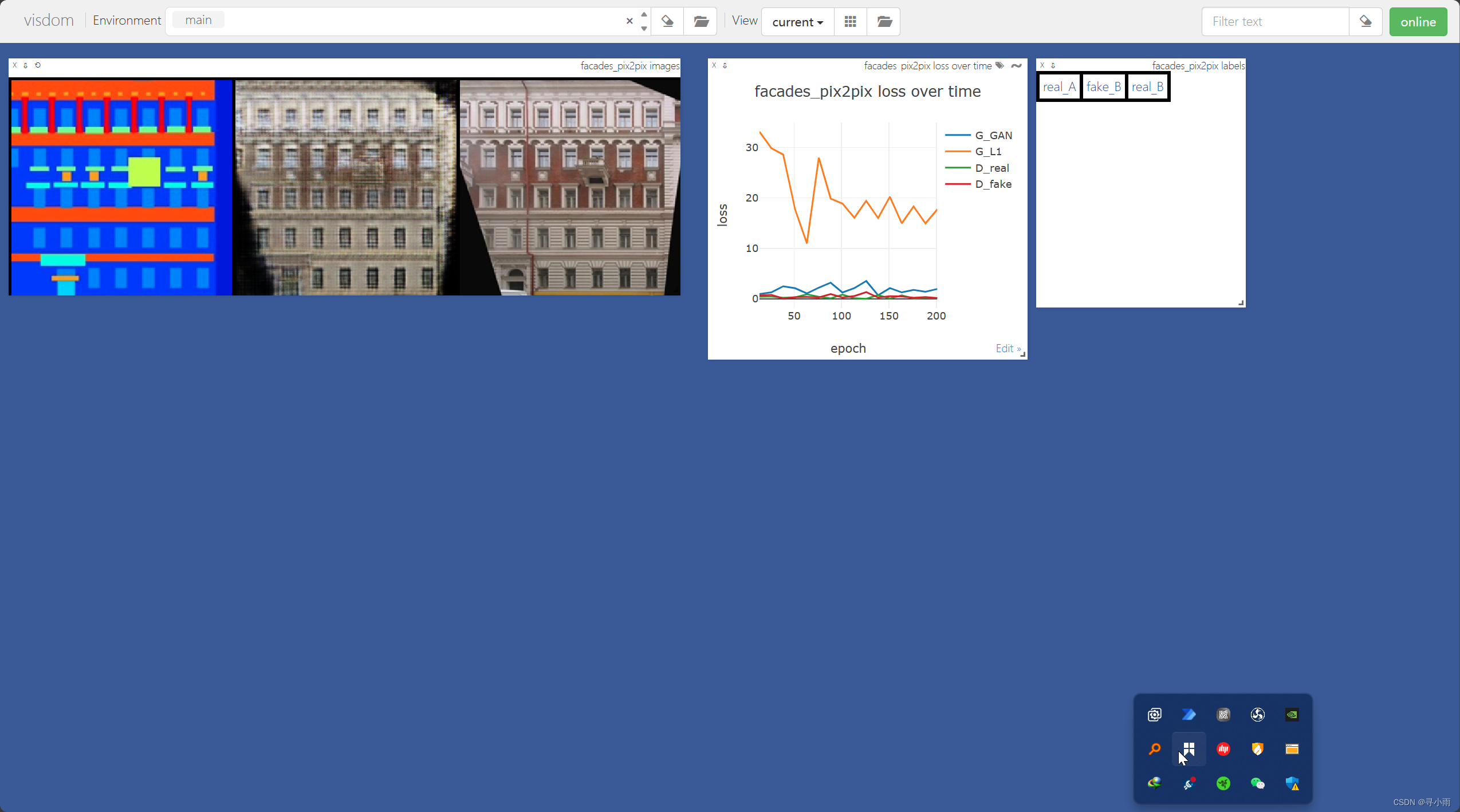Viewport: 1460px width, 812px height.
Task: Click into the Filter text field
Action: click(1275, 22)
